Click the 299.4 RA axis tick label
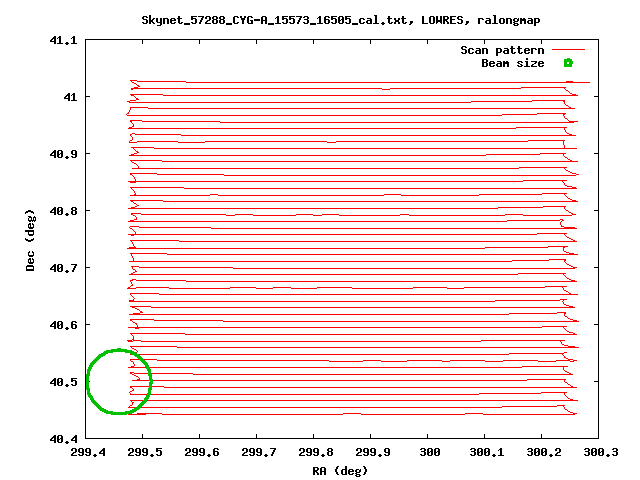Image resolution: width=640 pixels, height=480 pixels. point(88,452)
